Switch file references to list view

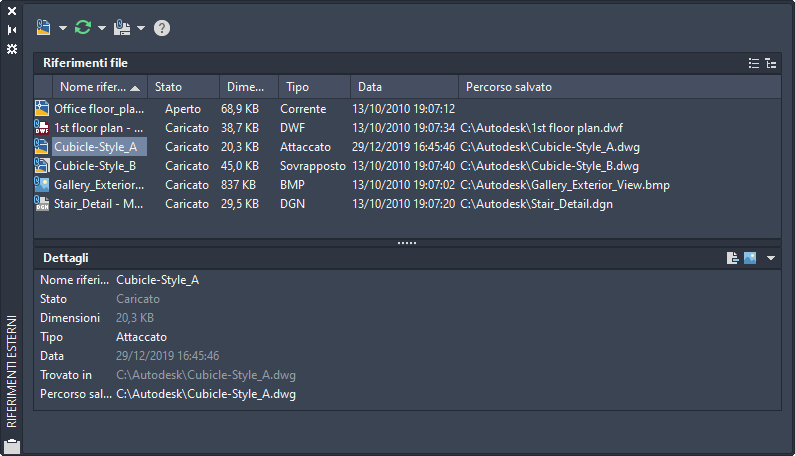coord(754,63)
